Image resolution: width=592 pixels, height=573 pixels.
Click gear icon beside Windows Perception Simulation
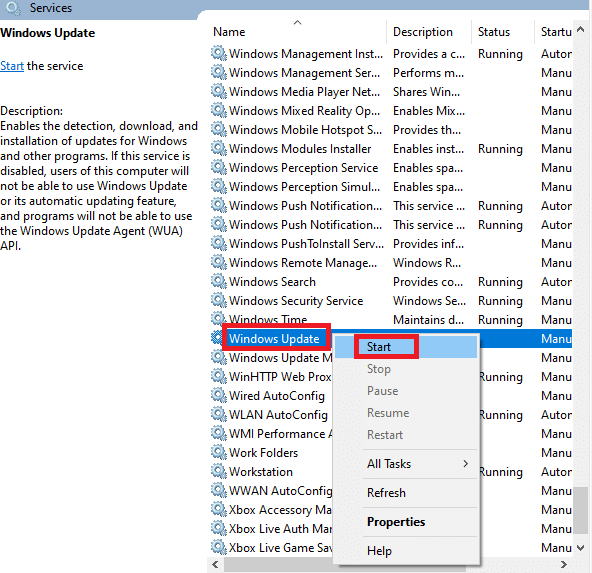coord(219,186)
